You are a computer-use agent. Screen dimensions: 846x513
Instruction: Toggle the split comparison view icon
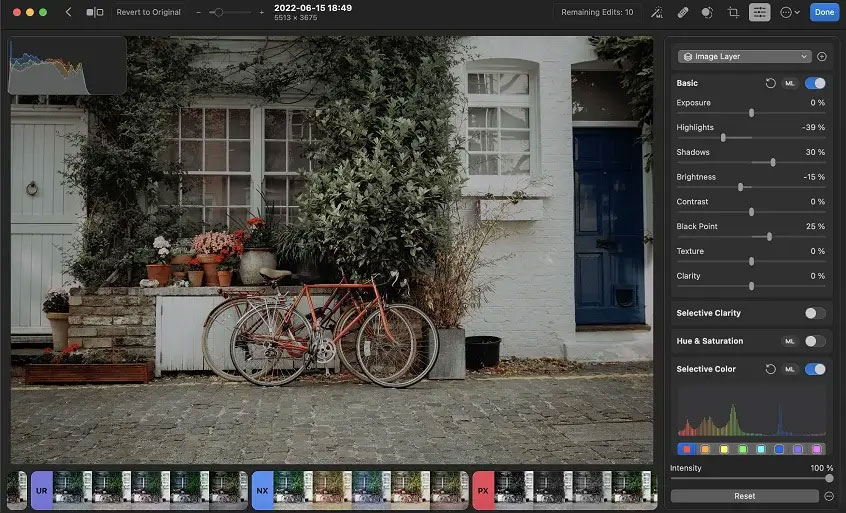[x=95, y=12]
